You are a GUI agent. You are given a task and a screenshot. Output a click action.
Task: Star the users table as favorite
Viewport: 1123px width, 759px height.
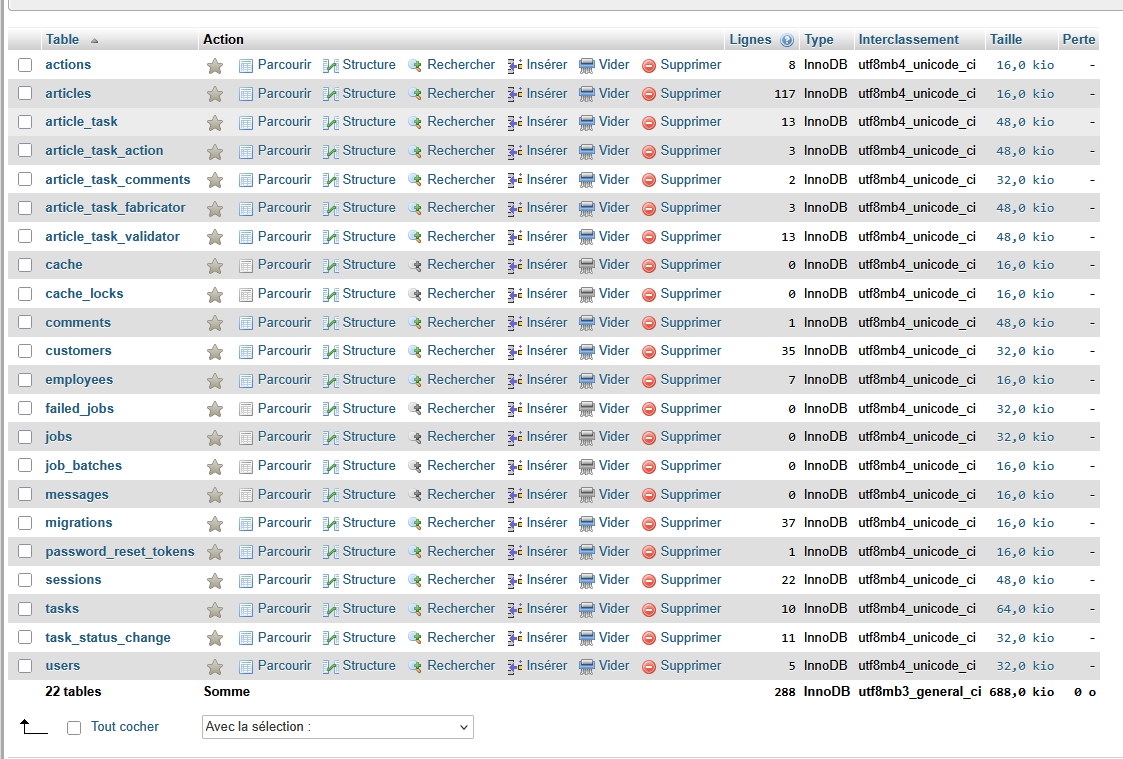click(x=215, y=667)
